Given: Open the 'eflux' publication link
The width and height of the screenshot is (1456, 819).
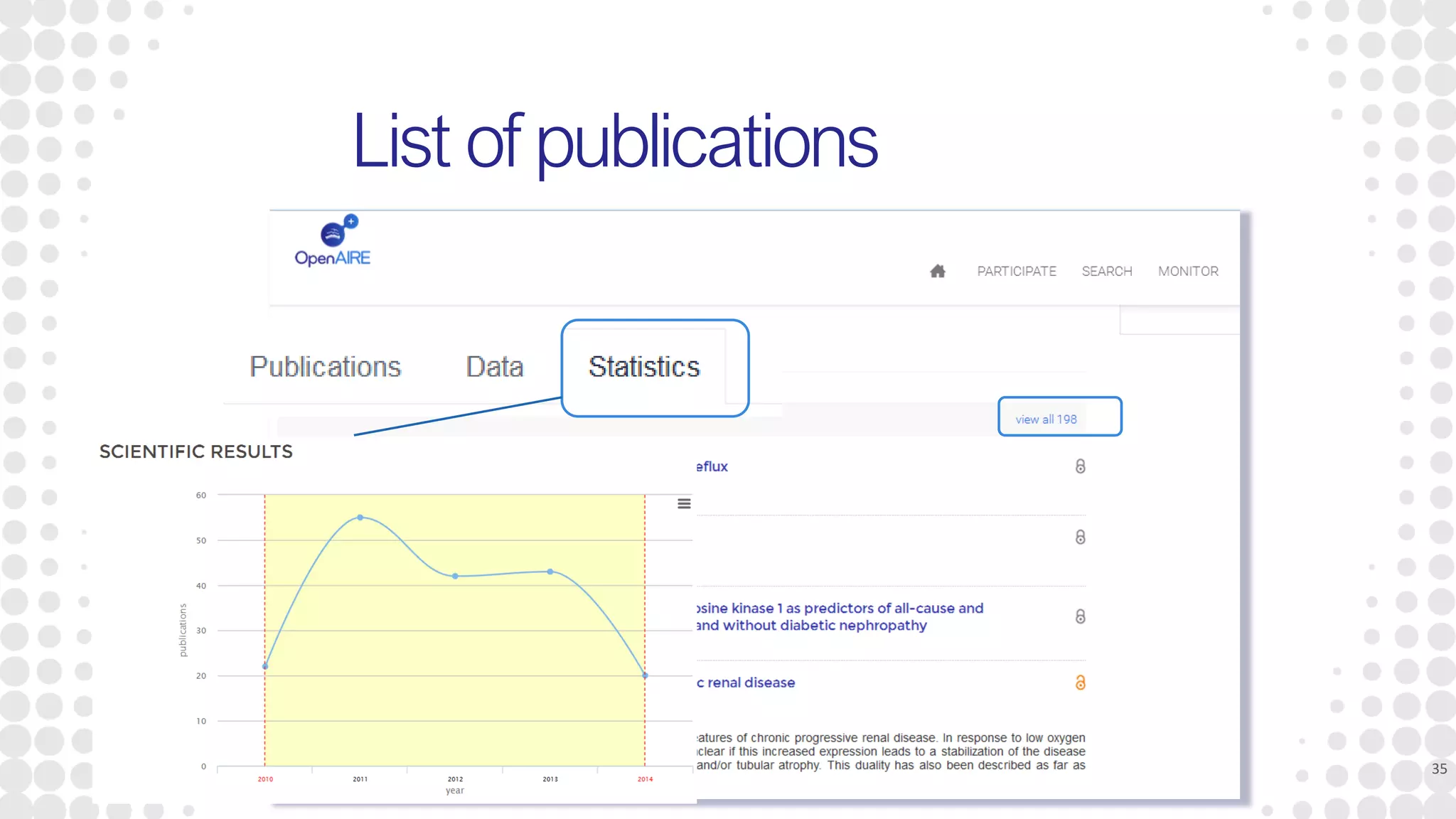Looking at the screenshot, I should click(x=712, y=466).
